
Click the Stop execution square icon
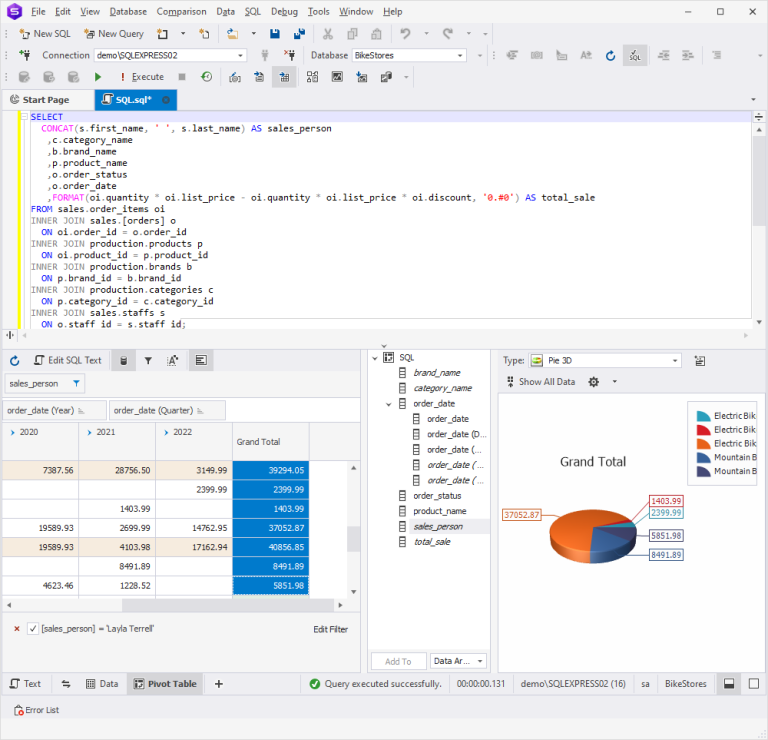point(182,77)
